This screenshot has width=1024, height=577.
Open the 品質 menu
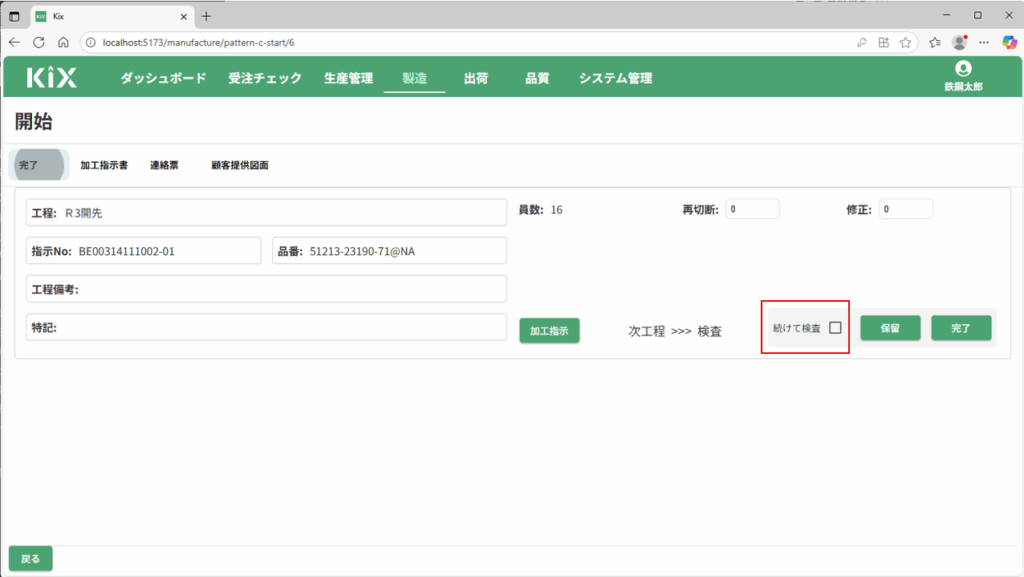pos(537,78)
